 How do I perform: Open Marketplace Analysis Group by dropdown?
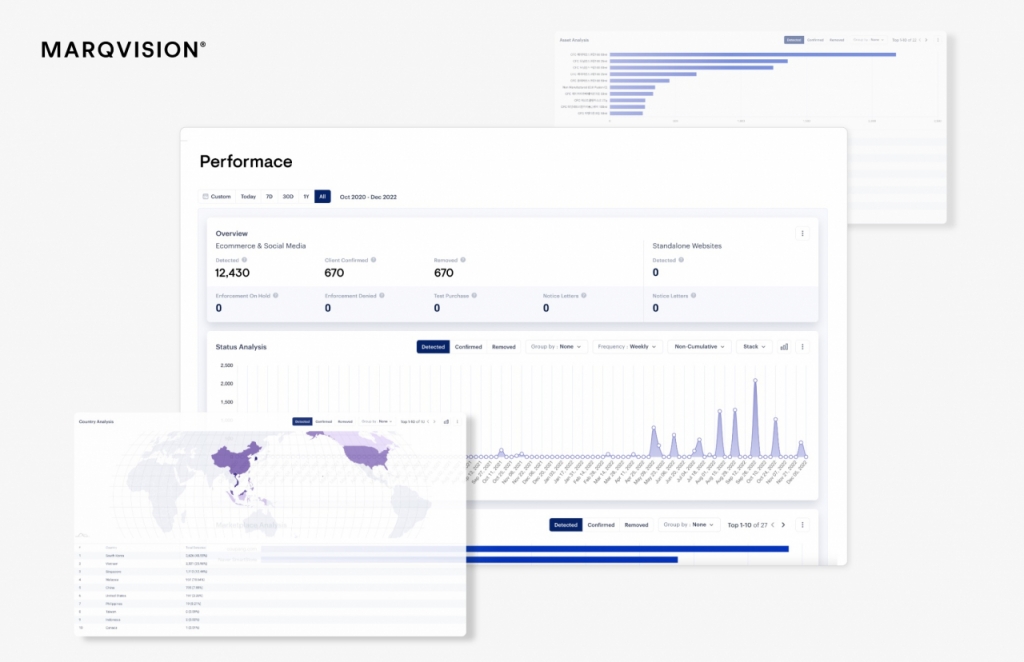[689, 525]
